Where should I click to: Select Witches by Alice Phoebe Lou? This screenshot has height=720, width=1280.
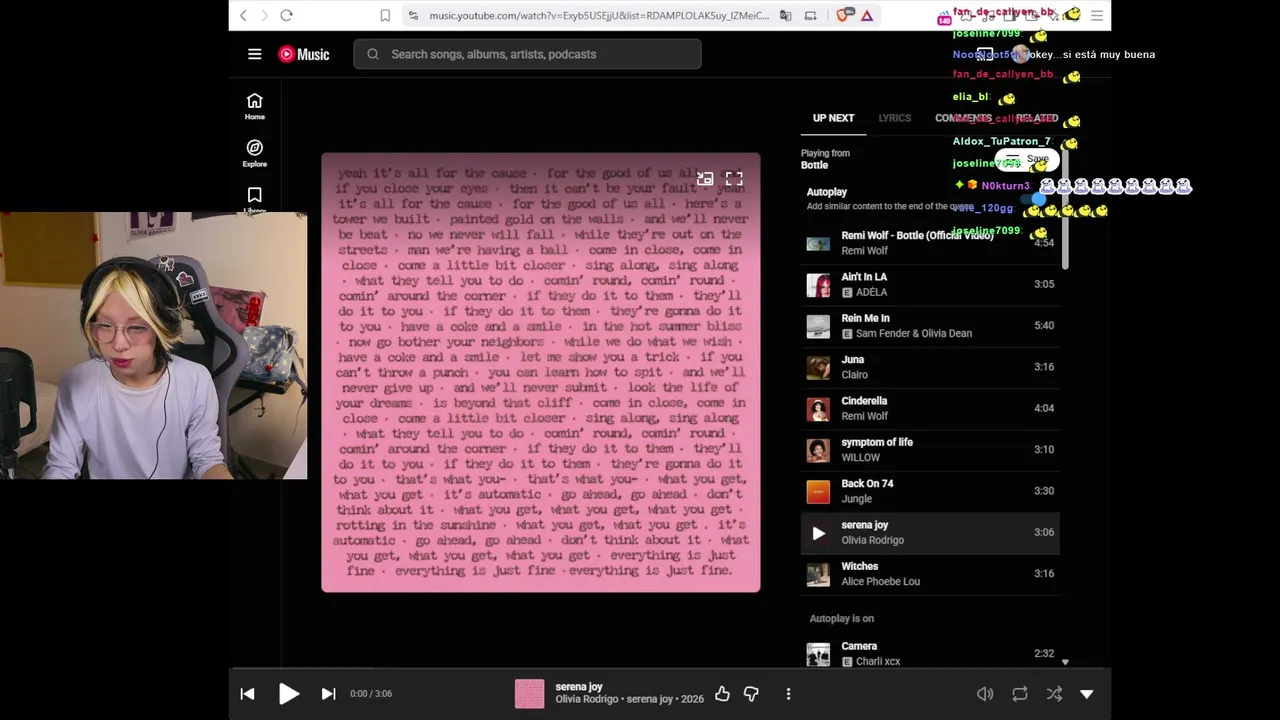930,574
